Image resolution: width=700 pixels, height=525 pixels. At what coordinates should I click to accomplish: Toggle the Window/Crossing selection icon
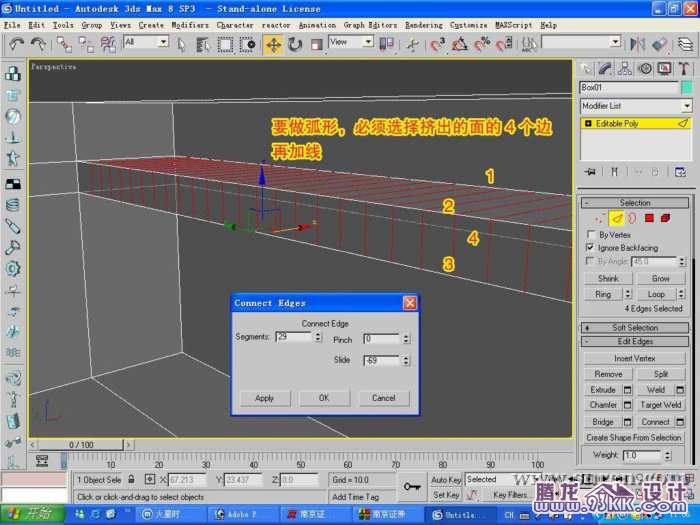[x=247, y=44]
